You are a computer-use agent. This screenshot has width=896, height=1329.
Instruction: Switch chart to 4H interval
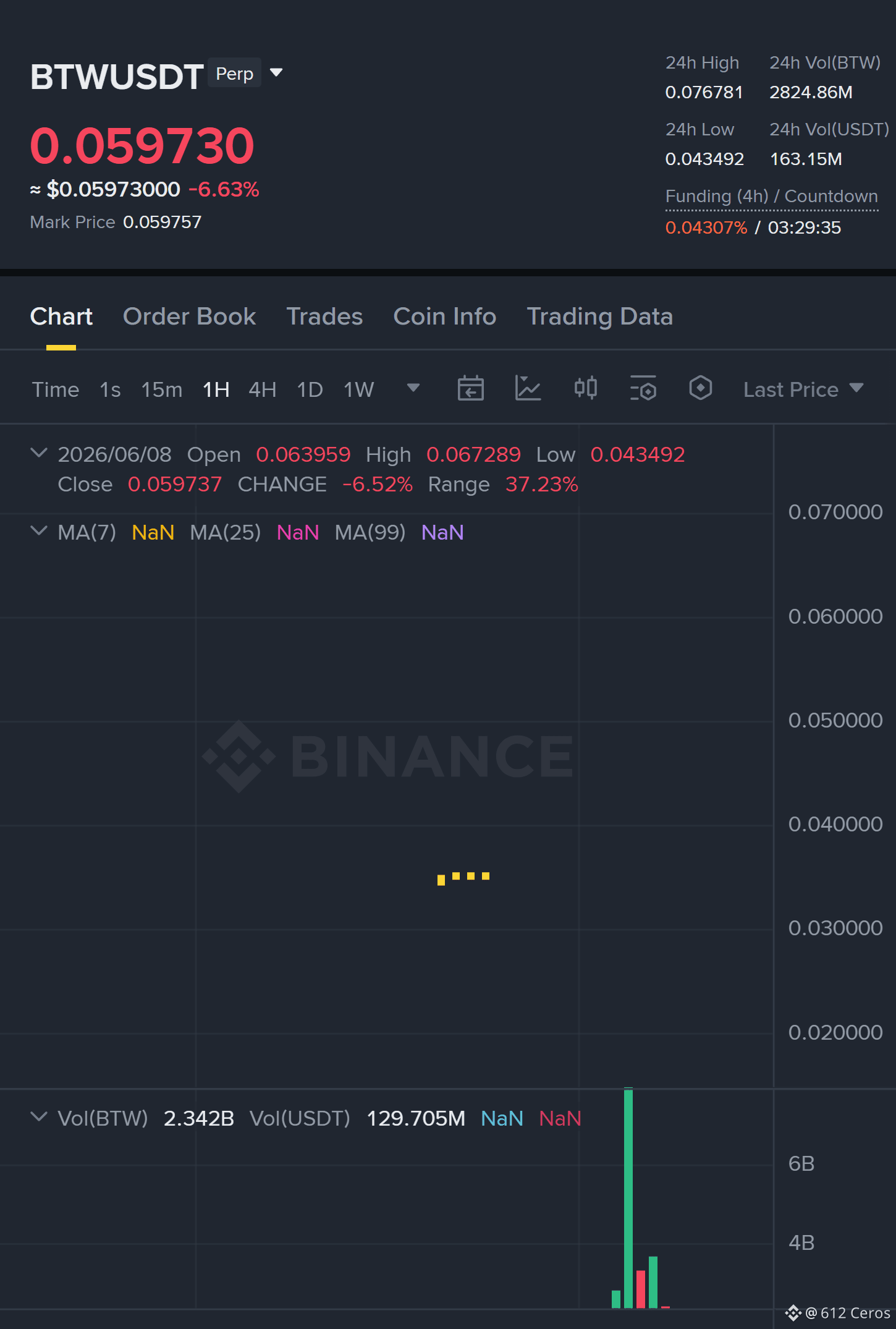[262, 389]
